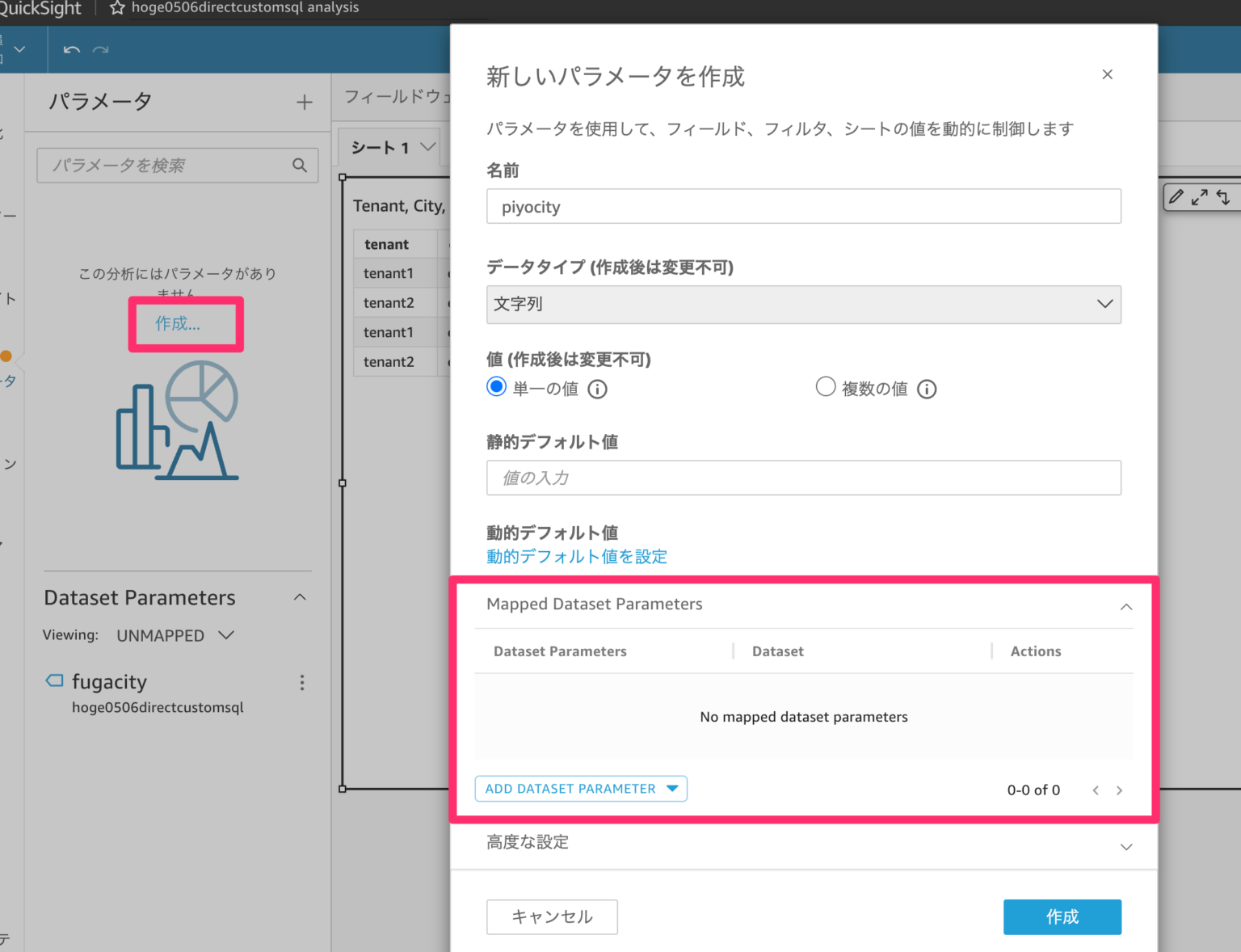This screenshot has height=952, width=1241.
Task: Click the pencil edit icon on the visual
Action: coord(1177,197)
